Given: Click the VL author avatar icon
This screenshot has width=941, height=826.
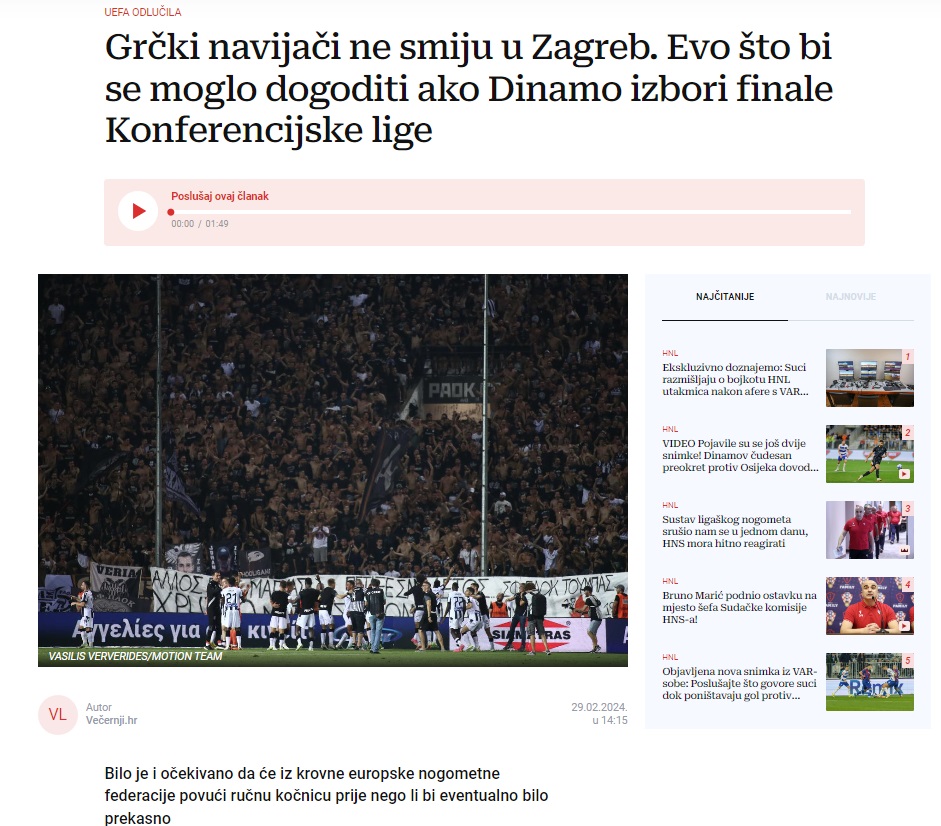Looking at the screenshot, I should 58,714.
